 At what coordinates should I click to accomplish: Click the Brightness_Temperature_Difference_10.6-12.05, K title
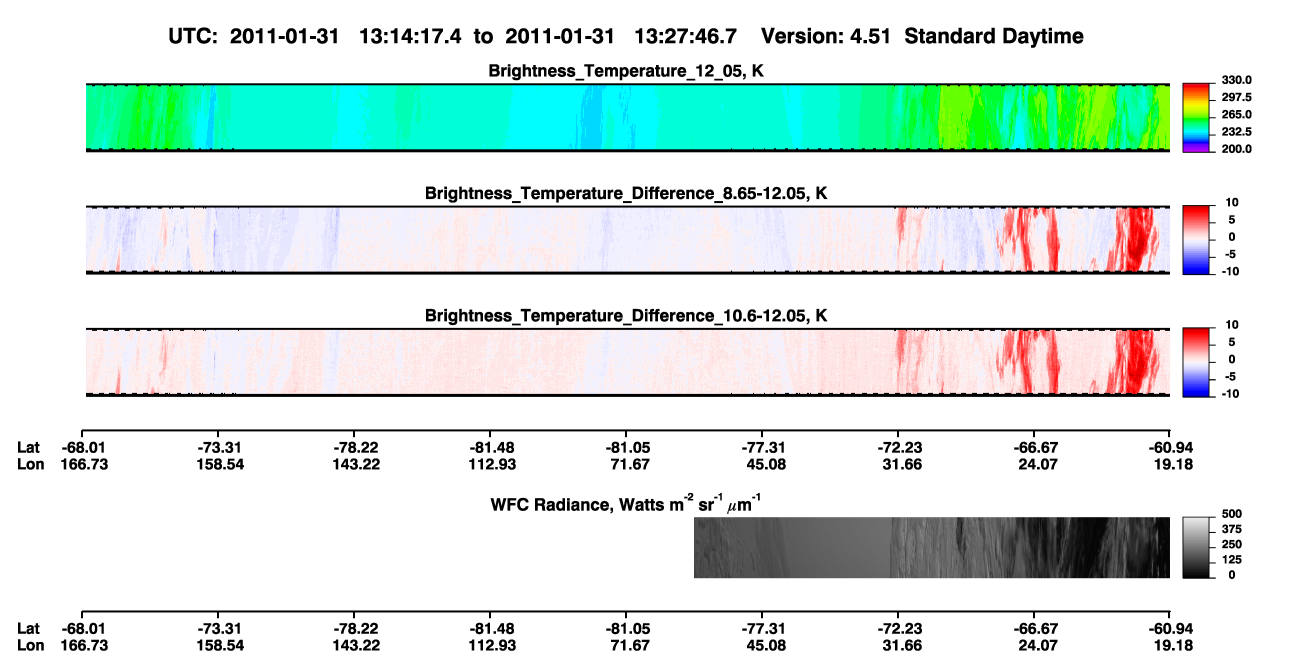tap(627, 315)
